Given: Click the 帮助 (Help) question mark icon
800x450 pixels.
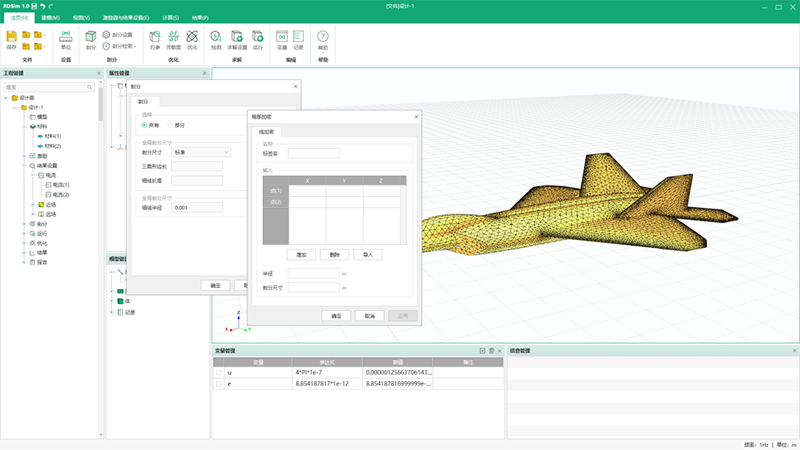Looking at the screenshot, I should click(322, 37).
